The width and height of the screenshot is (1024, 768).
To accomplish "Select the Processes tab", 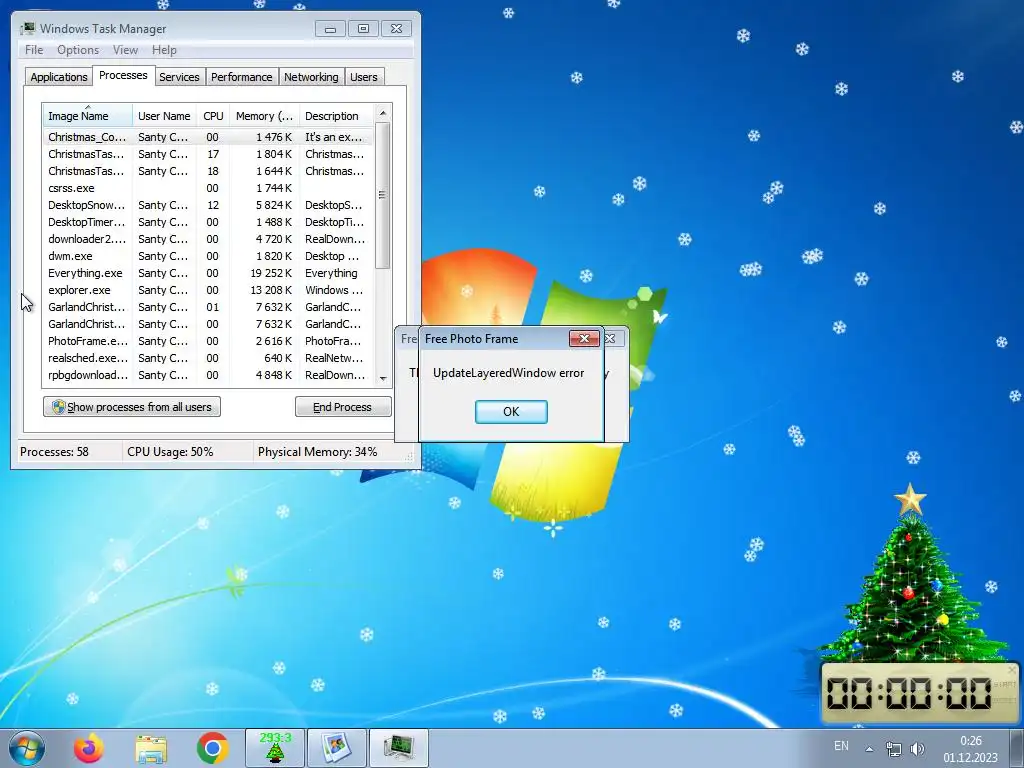I will click(123, 75).
